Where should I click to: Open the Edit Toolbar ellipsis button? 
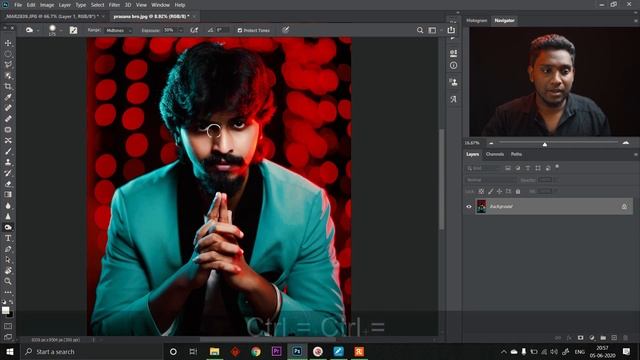pyautogui.click(x=8, y=292)
